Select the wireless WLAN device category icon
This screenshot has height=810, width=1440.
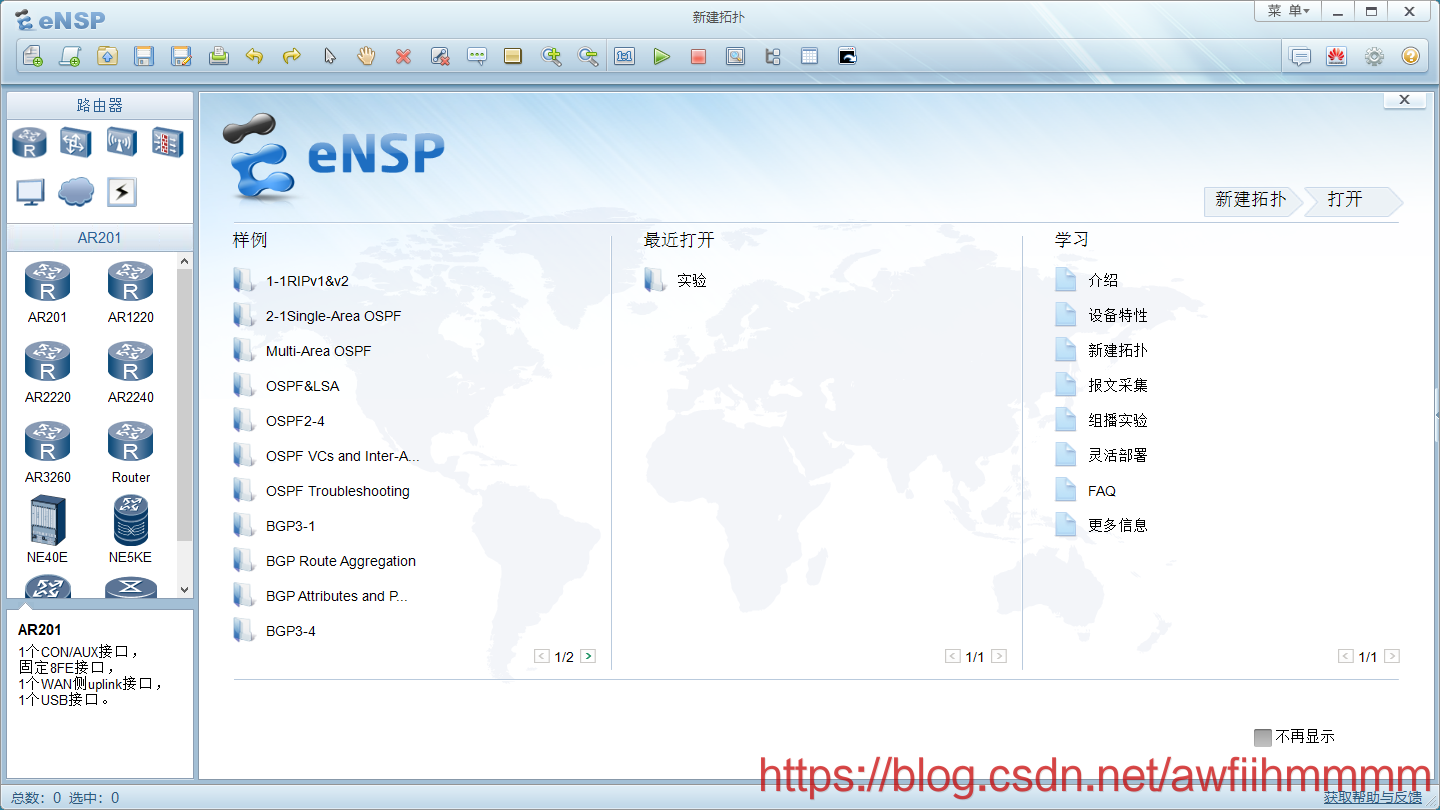coord(121,142)
